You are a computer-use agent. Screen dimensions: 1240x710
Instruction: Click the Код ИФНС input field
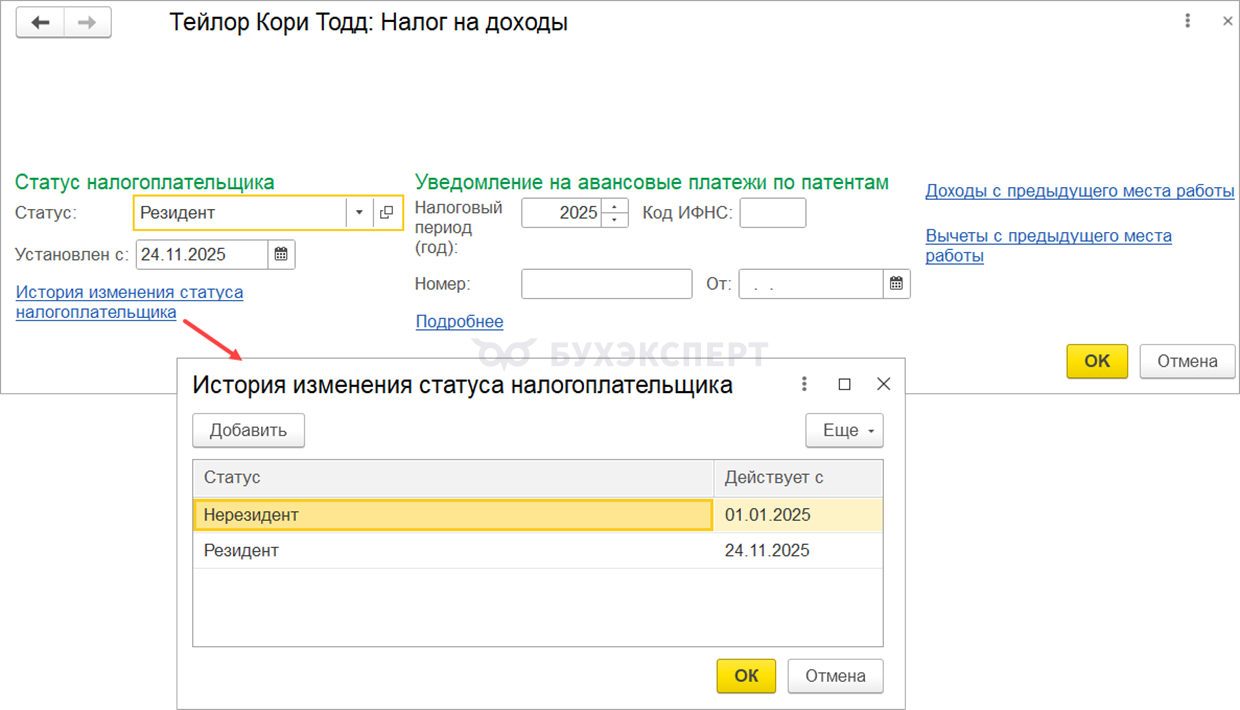coord(772,212)
